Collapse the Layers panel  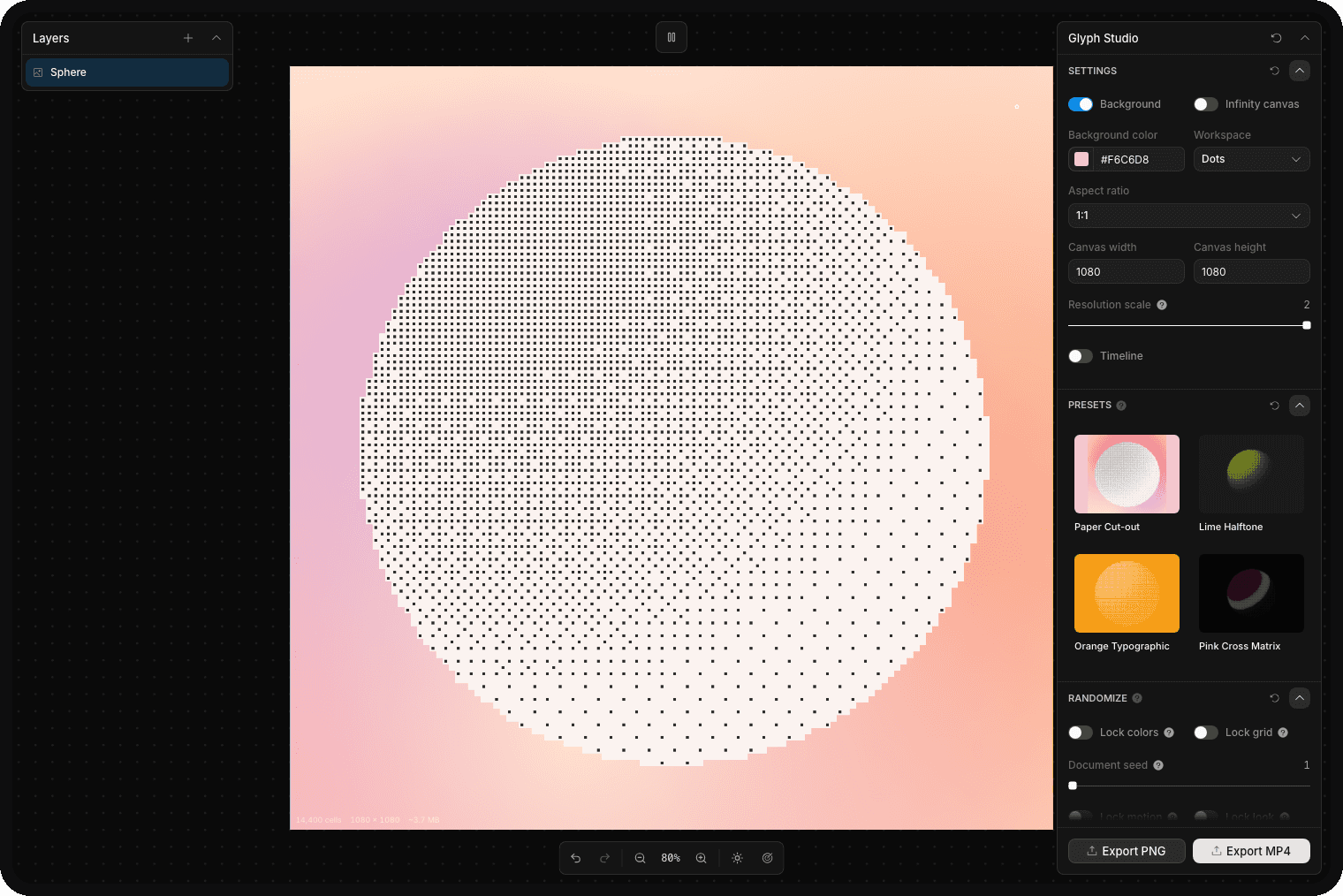(216, 38)
